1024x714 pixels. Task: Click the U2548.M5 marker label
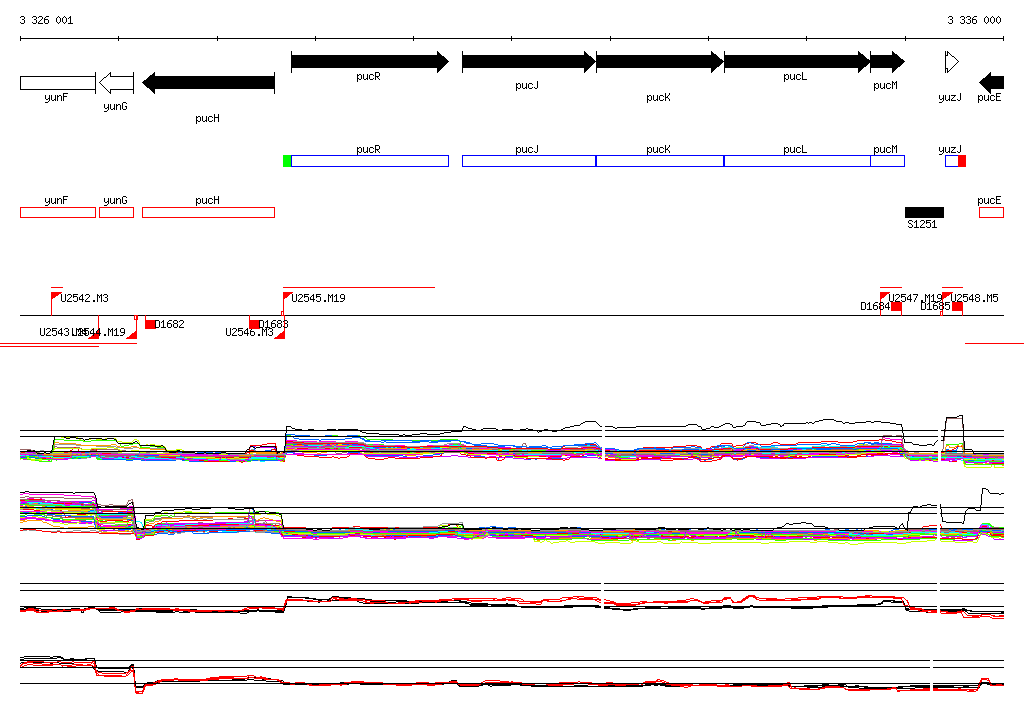pos(975,298)
